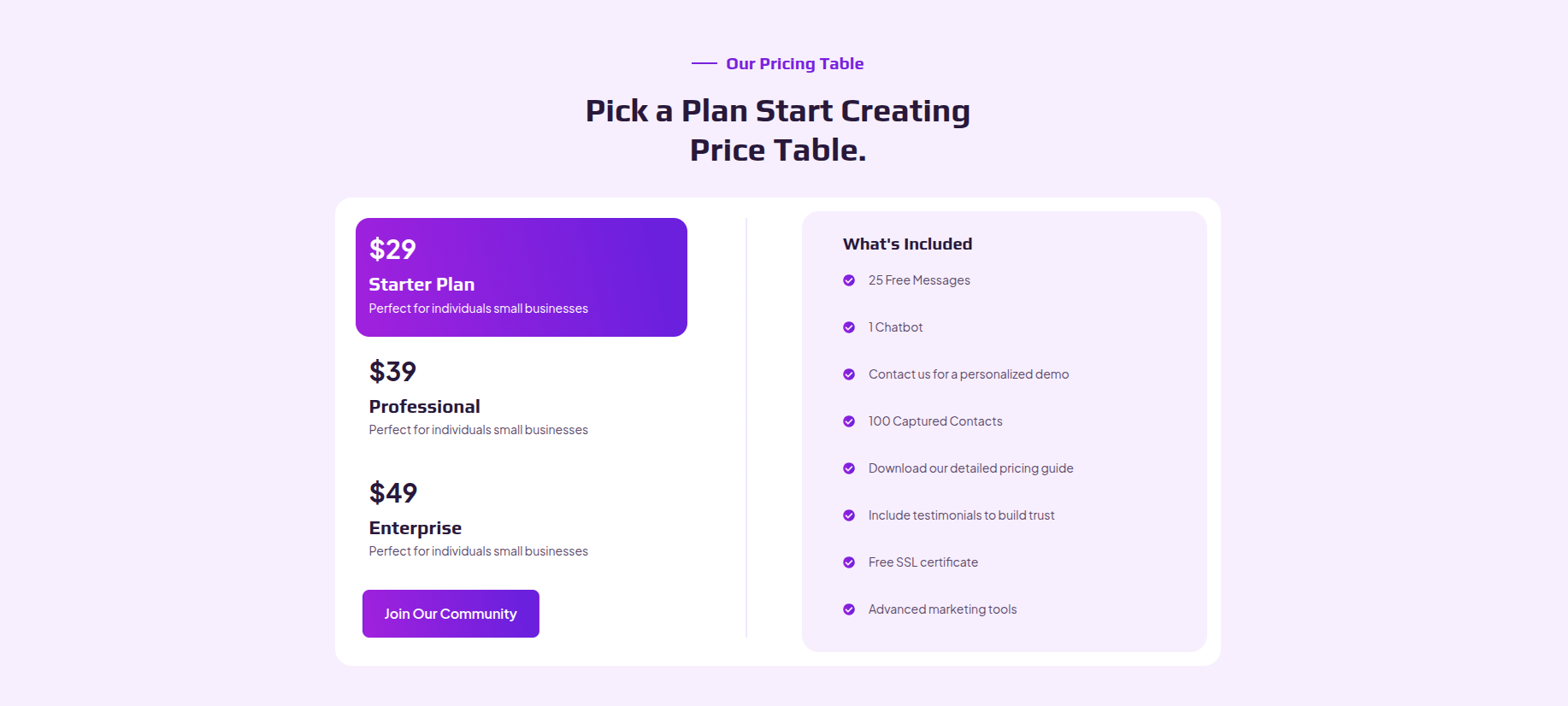This screenshot has width=1568, height=706.
Task: Choose the $49 Enterprise plan
Action: click(x=522, y=520)
